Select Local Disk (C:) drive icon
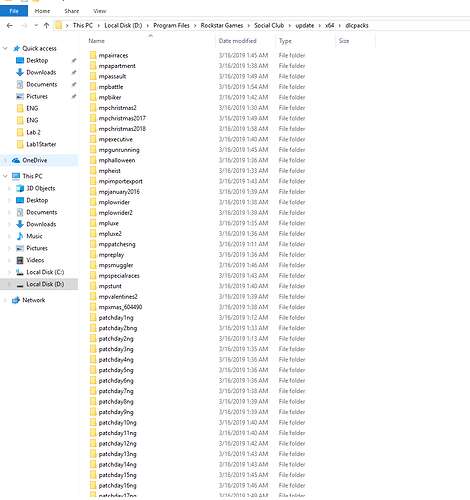Screen dimensions: 470x500 click(x=20, y=272)
